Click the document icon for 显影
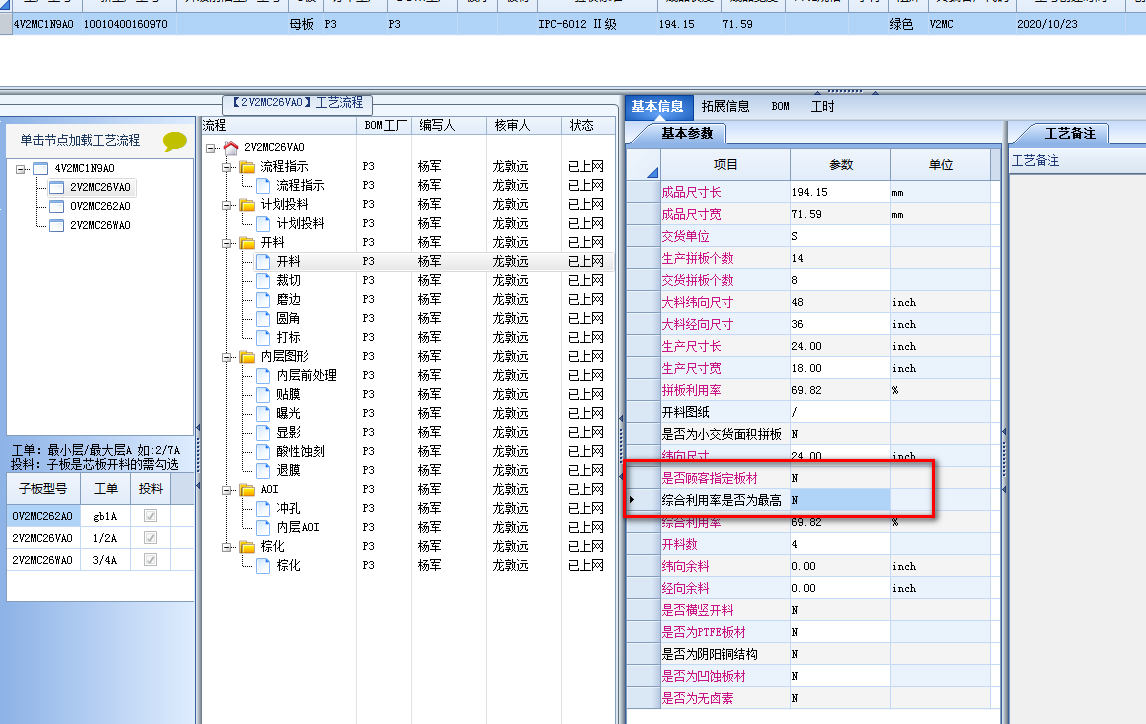 (x=264, y=433)
